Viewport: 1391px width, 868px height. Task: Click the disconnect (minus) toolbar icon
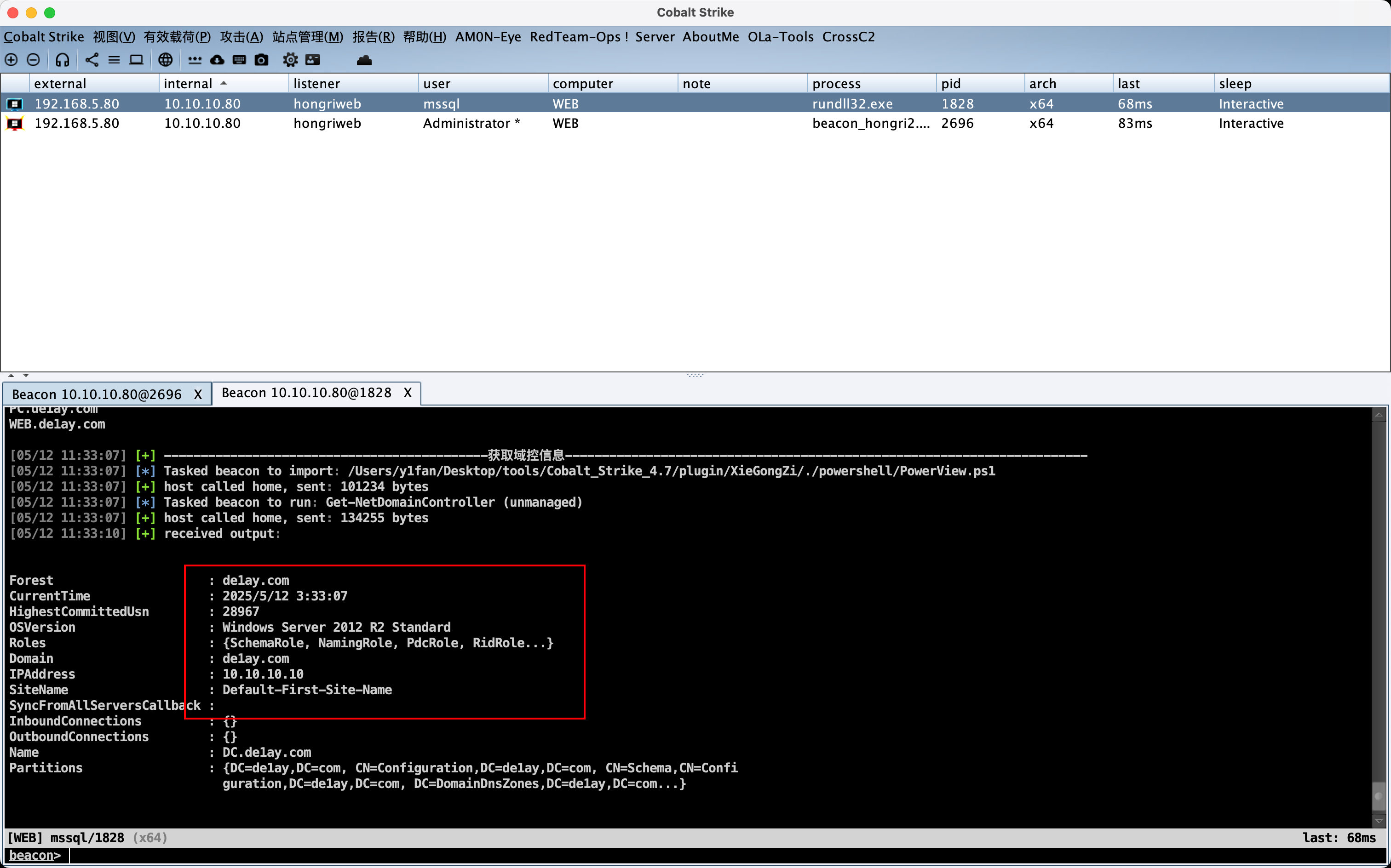coord(33,60)
